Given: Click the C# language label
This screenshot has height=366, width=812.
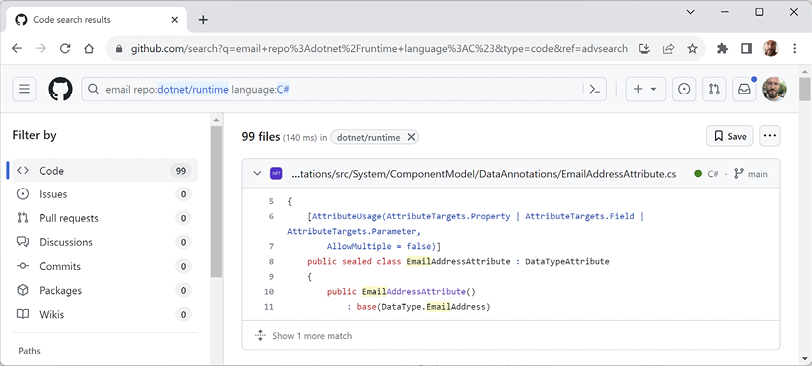Looking at the screenshot, I should (713, 174).
